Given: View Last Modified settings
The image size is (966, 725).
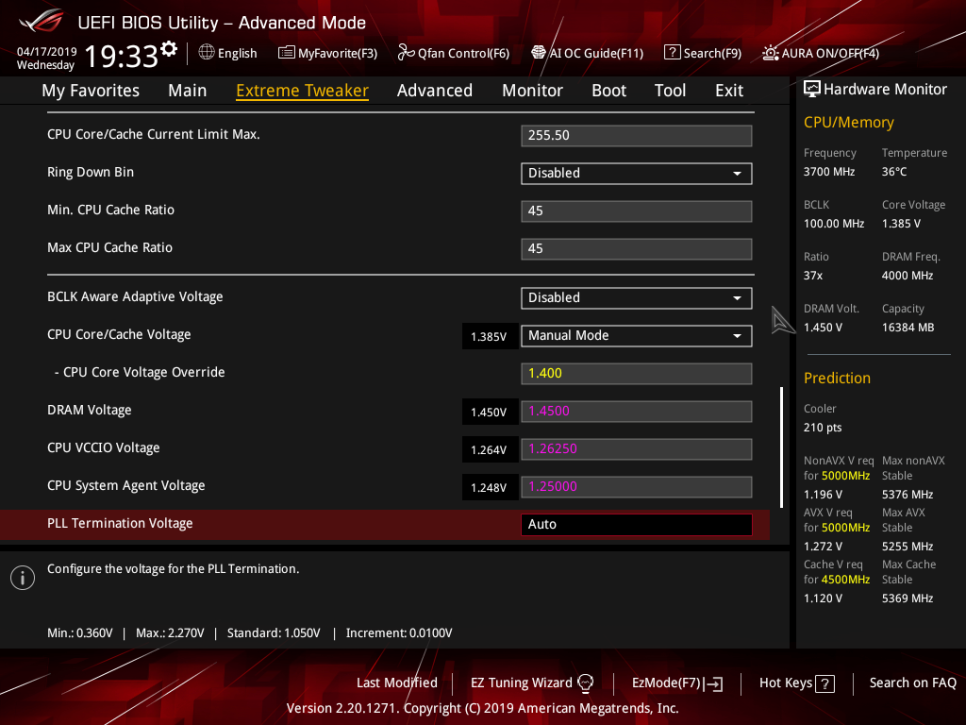Looking at the screenshot, I should click(x=396, y=683).
